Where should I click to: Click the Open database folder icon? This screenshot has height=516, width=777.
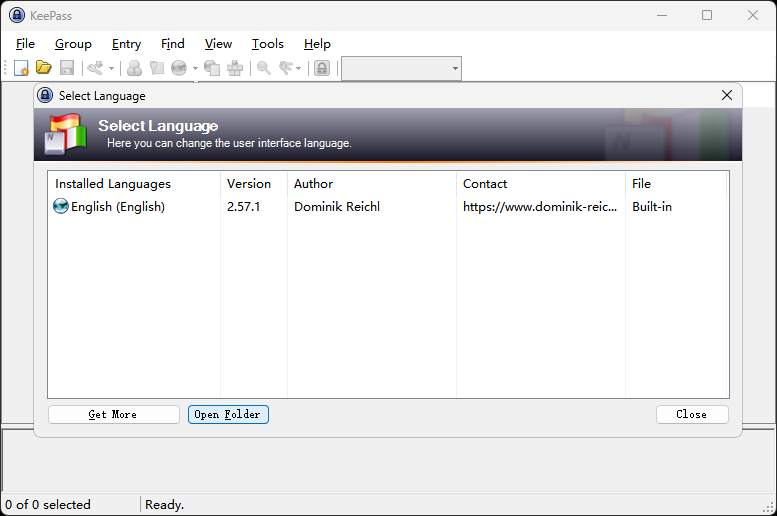coord(44,68)
